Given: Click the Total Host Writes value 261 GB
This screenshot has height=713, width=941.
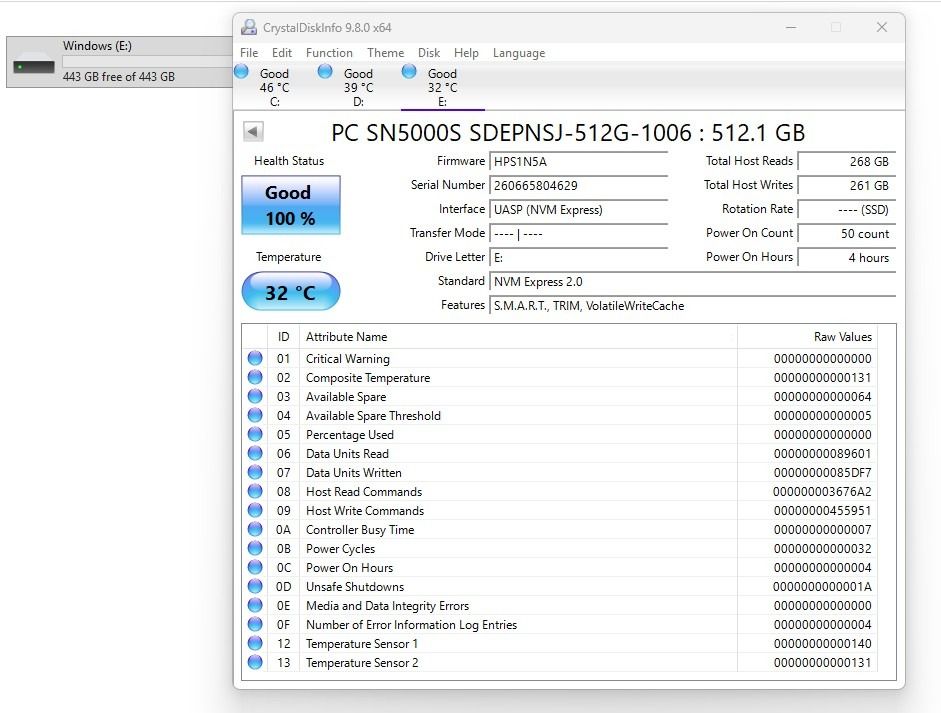Looking at the screenshot, I should click(x=847, y=185).
